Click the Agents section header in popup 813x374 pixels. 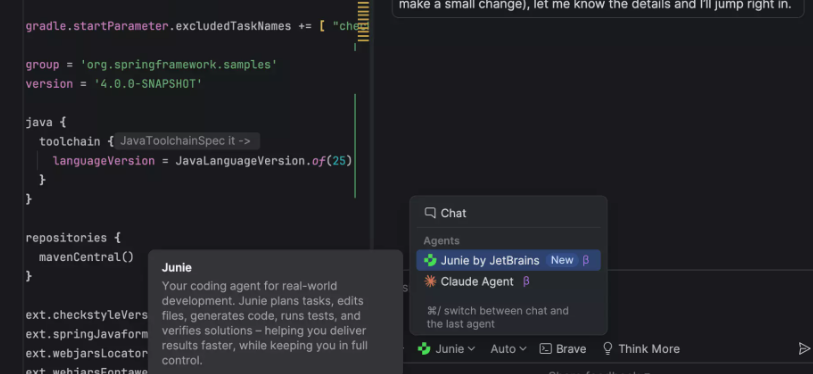(441, 241)
